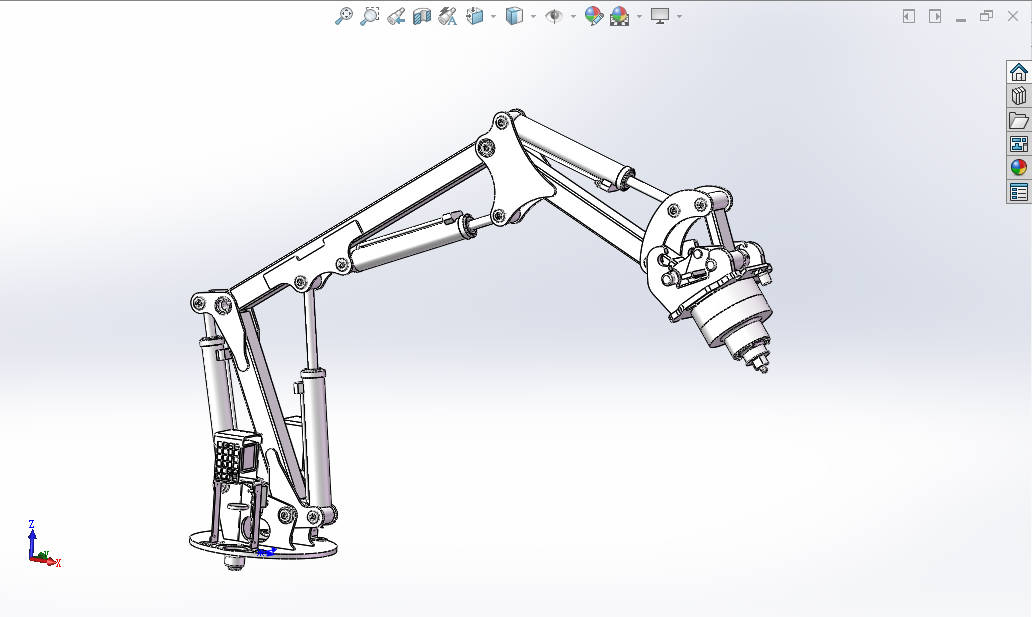The height and width of the screenshot is (617, 1032).
Task: Activate the Section View tool
Action: [x=422, y=16]
